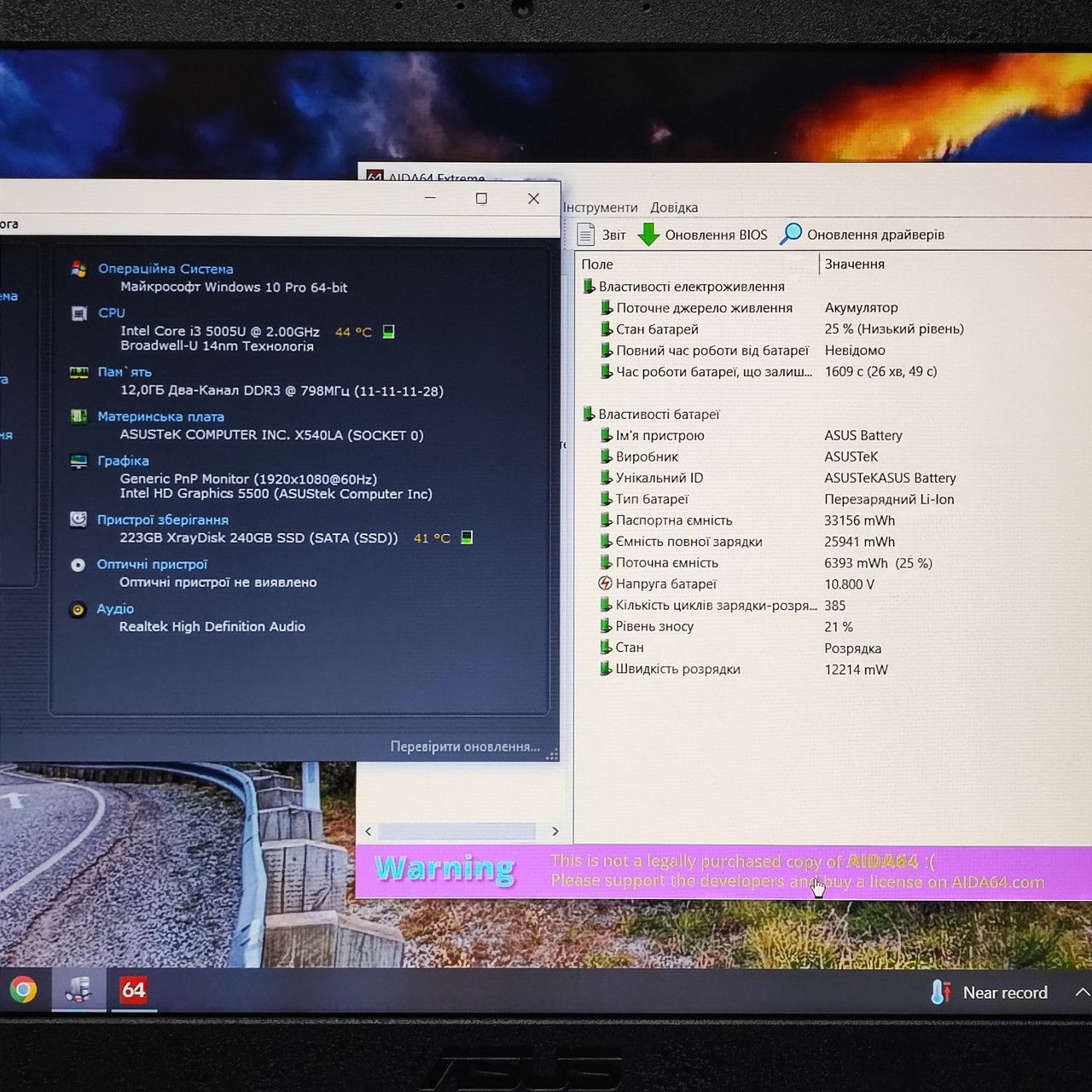The width and height of the screenshot is (1092, 1092).
Task: Click the green CPU temperature status icon
Action: click(388, 332)
